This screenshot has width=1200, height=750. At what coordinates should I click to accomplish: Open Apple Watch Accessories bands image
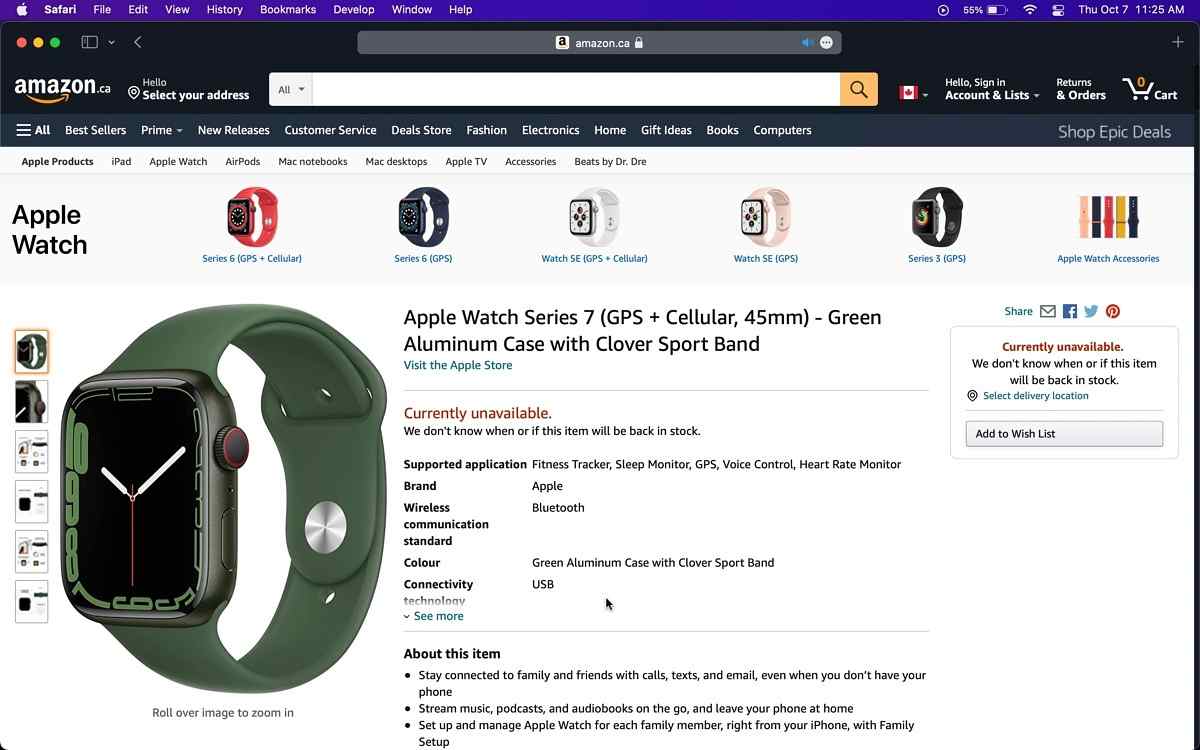1108,217
